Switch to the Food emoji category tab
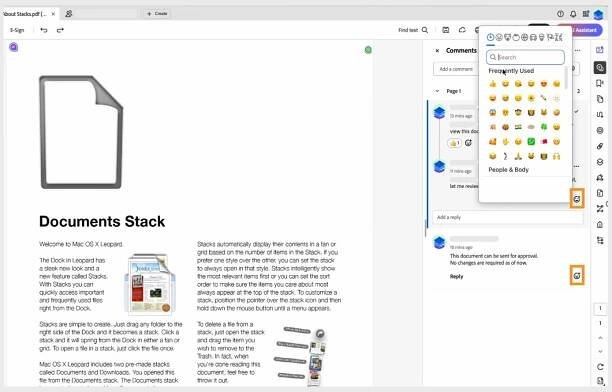 [x=516, y=37]
